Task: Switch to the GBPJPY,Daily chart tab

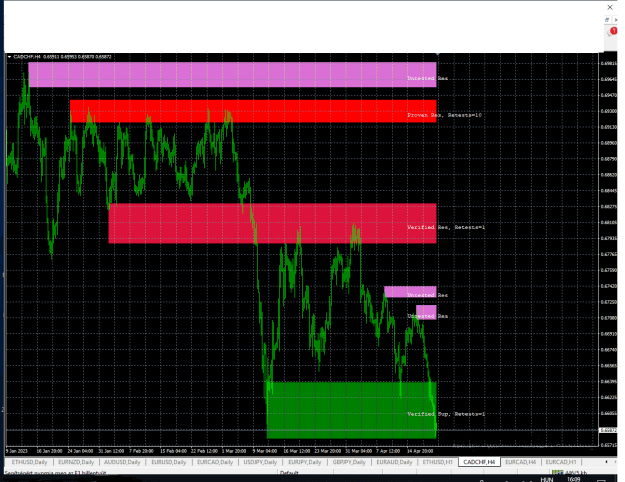Action: (349, 462)
